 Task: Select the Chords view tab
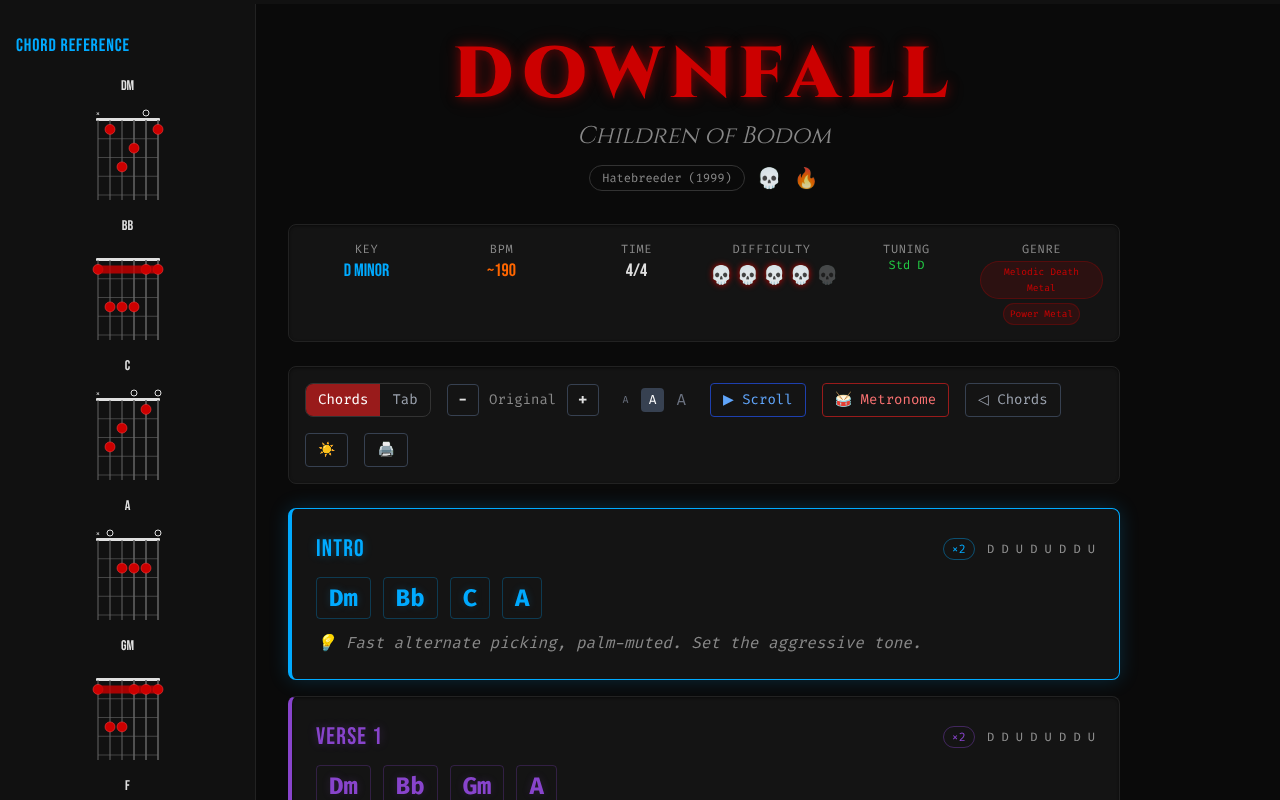click(342, 399)
